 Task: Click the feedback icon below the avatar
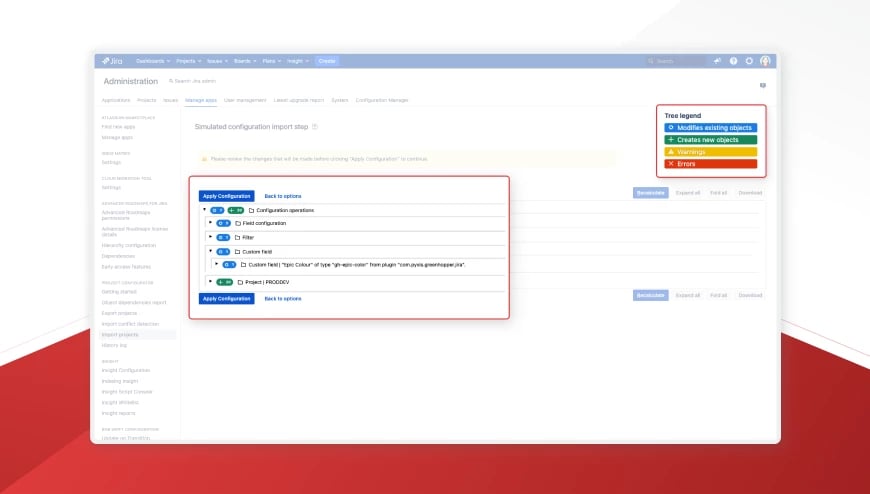[x=763, y=85]
